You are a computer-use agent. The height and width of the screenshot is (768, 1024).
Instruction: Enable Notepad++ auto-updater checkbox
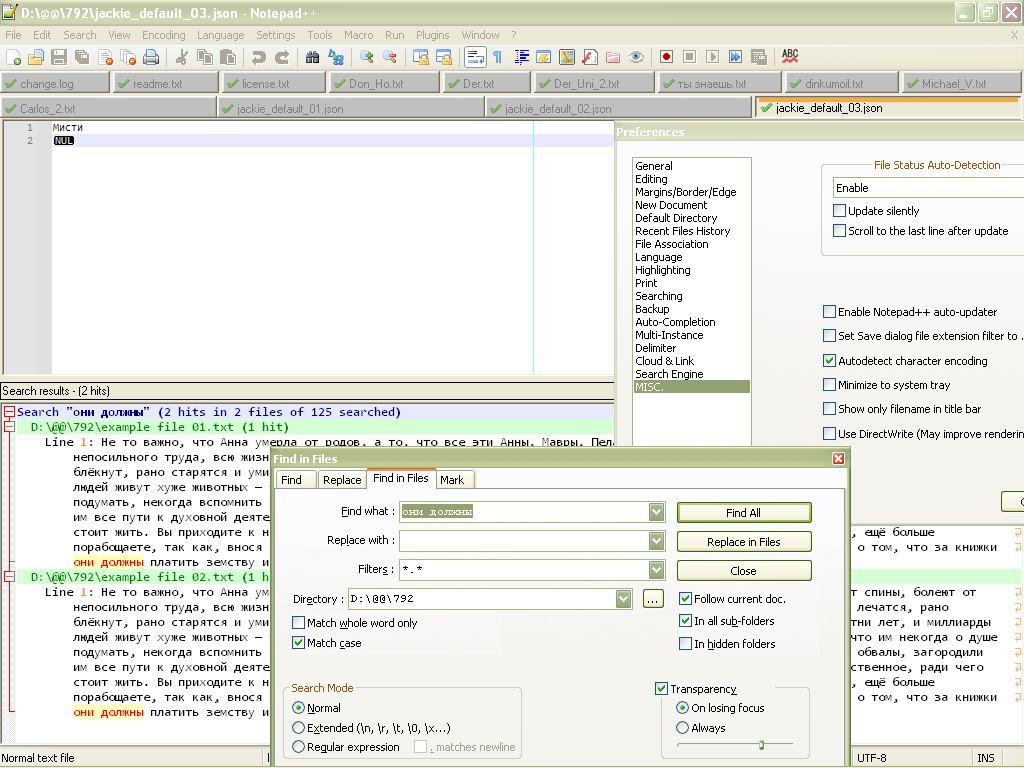click(829, 312)
